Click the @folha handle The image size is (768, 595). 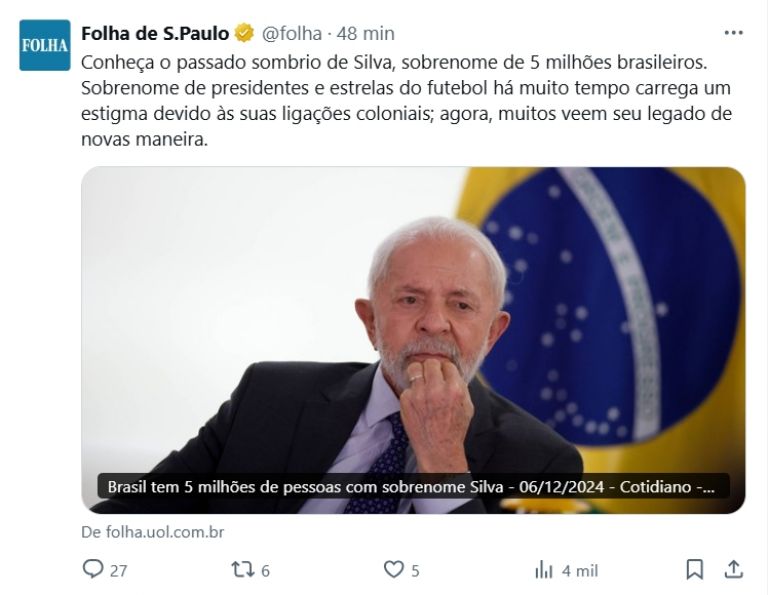(291, 33)
